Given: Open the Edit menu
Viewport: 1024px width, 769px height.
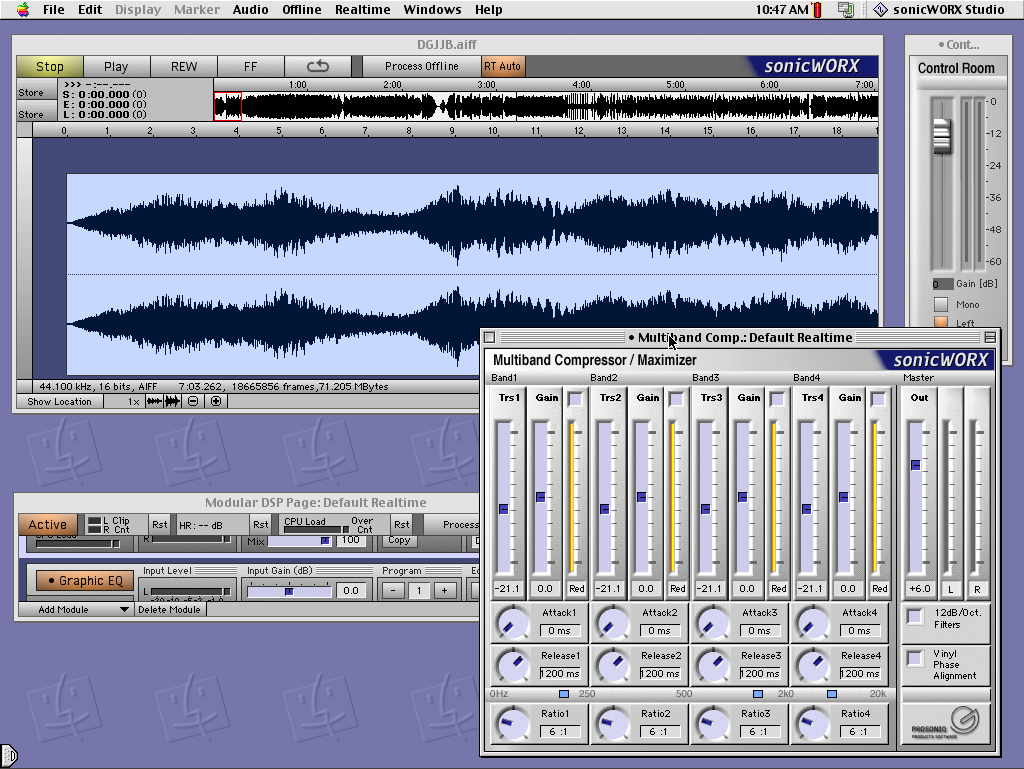Looking at the screenshot, I should tap(90, 9).
